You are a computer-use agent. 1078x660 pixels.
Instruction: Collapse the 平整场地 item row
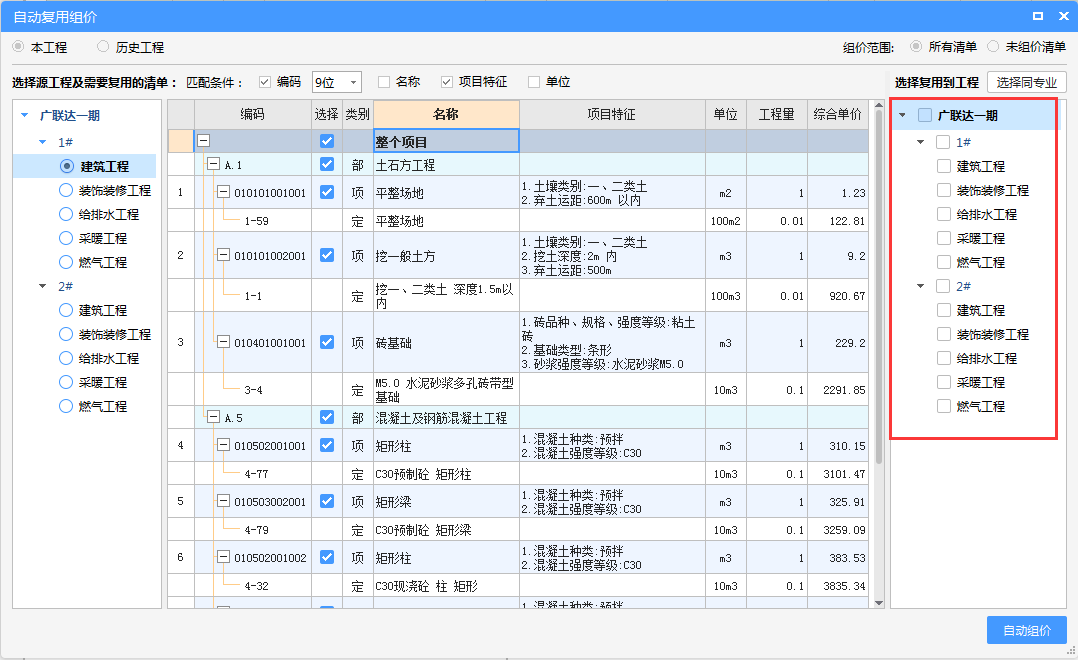(226, 192)
